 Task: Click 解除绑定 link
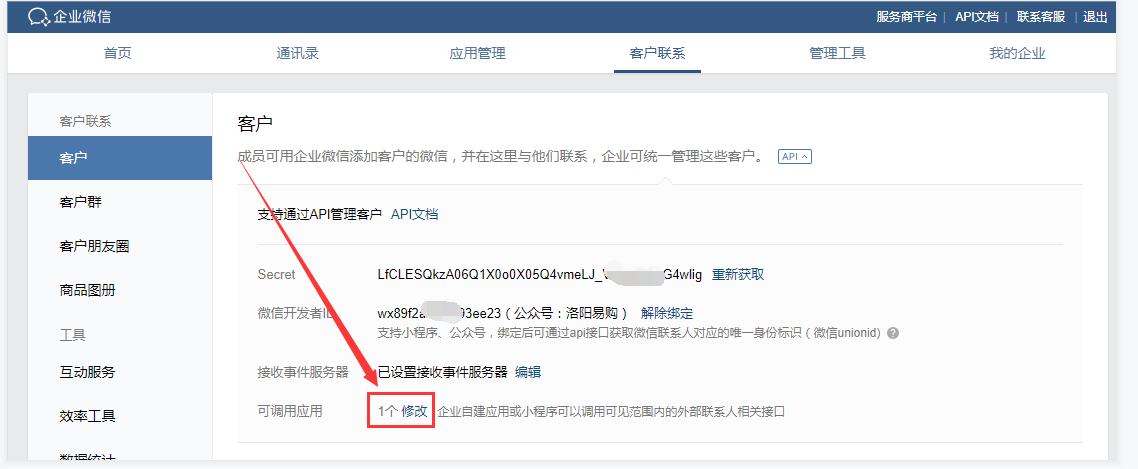pos(667,314)
